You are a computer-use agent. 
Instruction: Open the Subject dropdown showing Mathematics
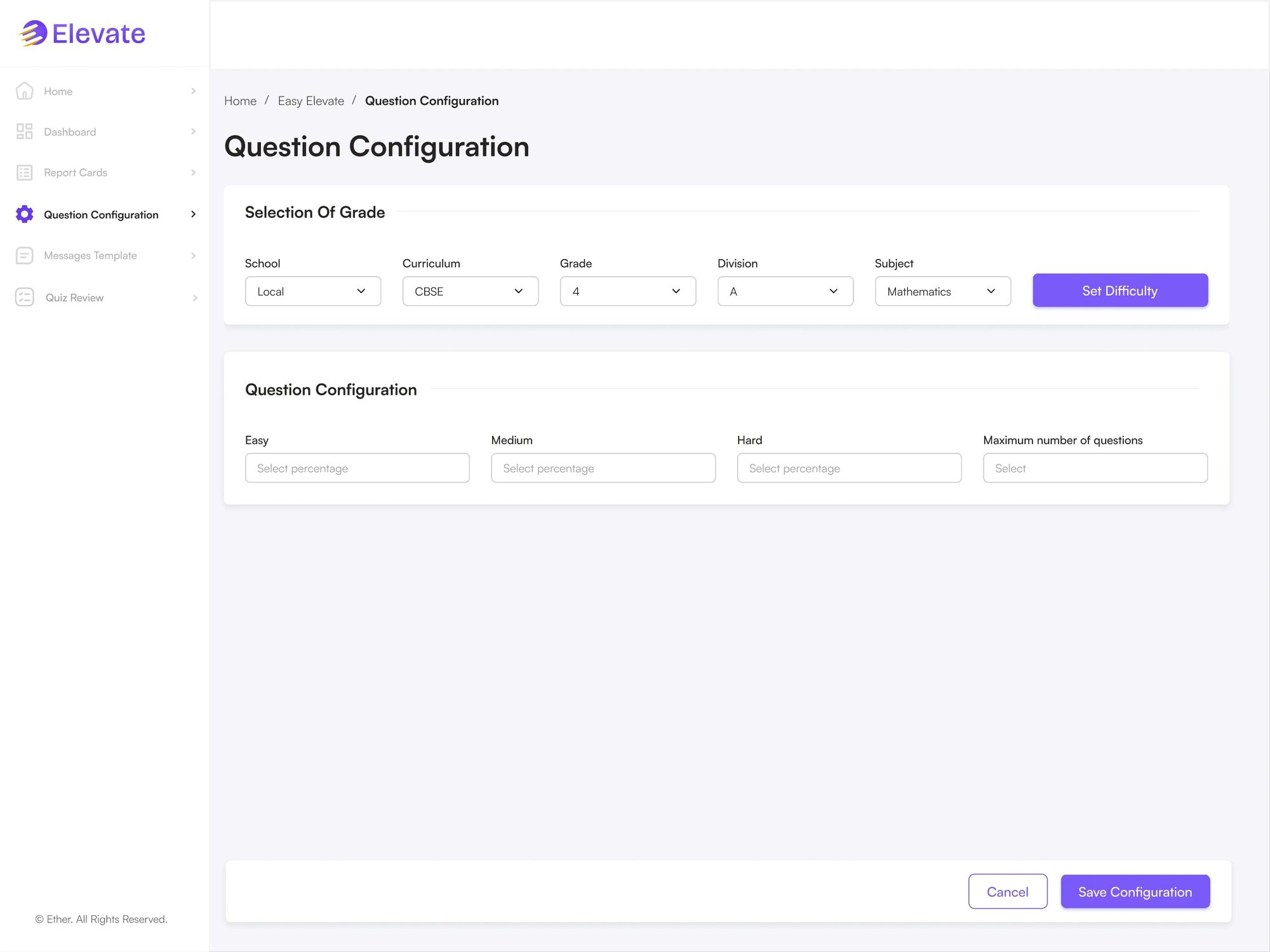point(943,291)
